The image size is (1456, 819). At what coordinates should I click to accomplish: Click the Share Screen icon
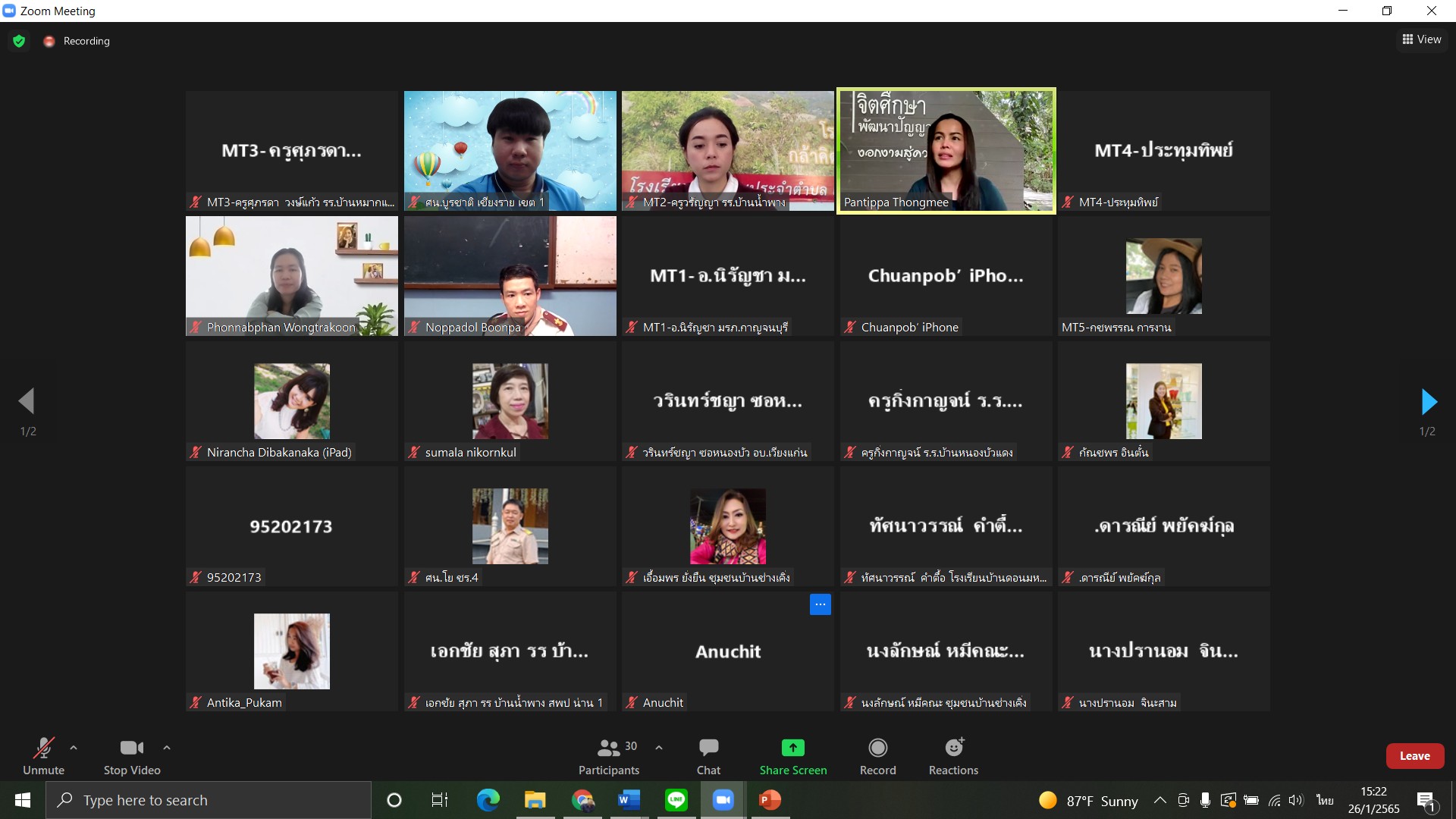tap(792, 748)
